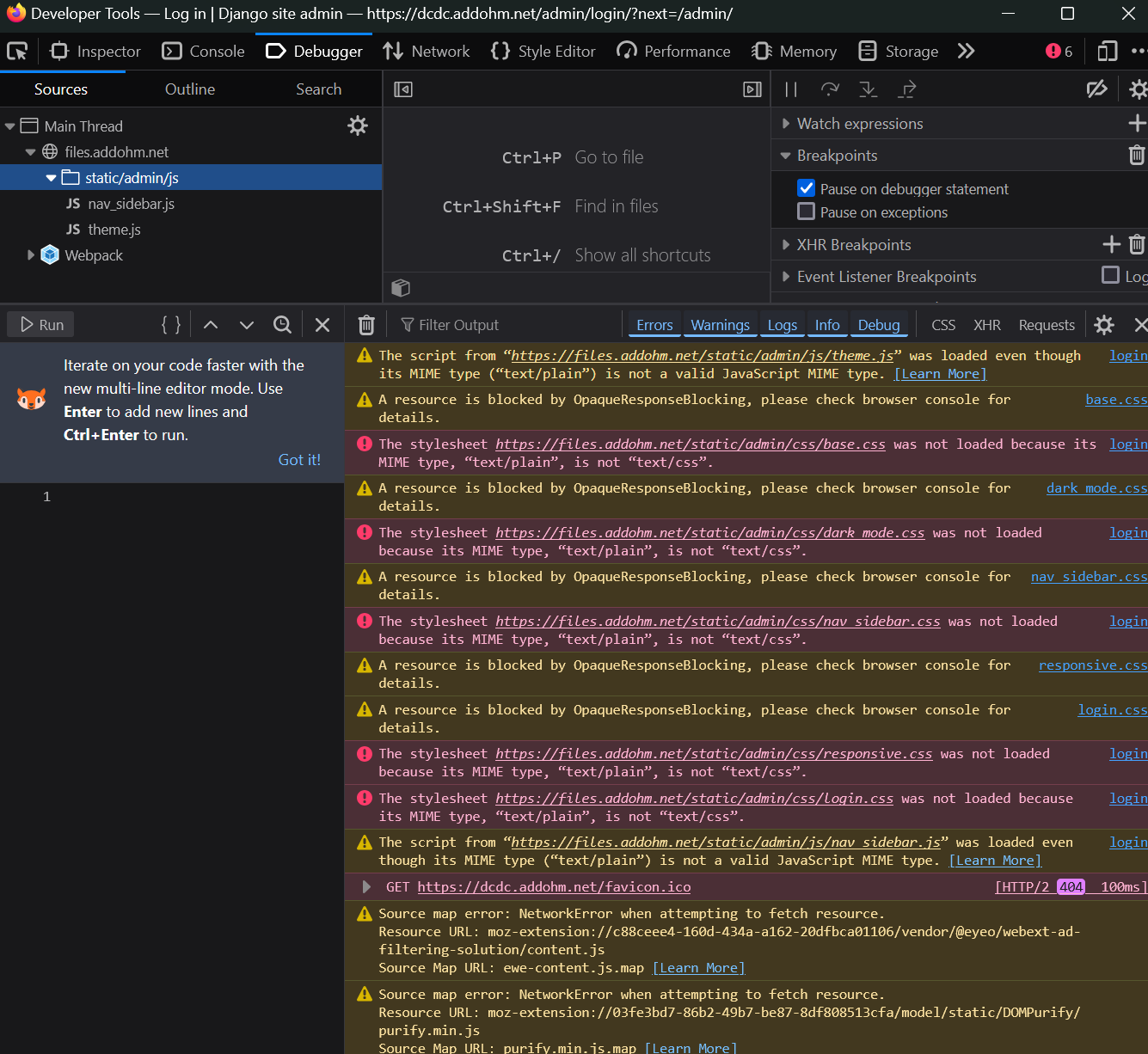Image resolution: width=1148 pixels, height=1054 pixels.
Task: Step over the next function call
Action: [830, 89]
